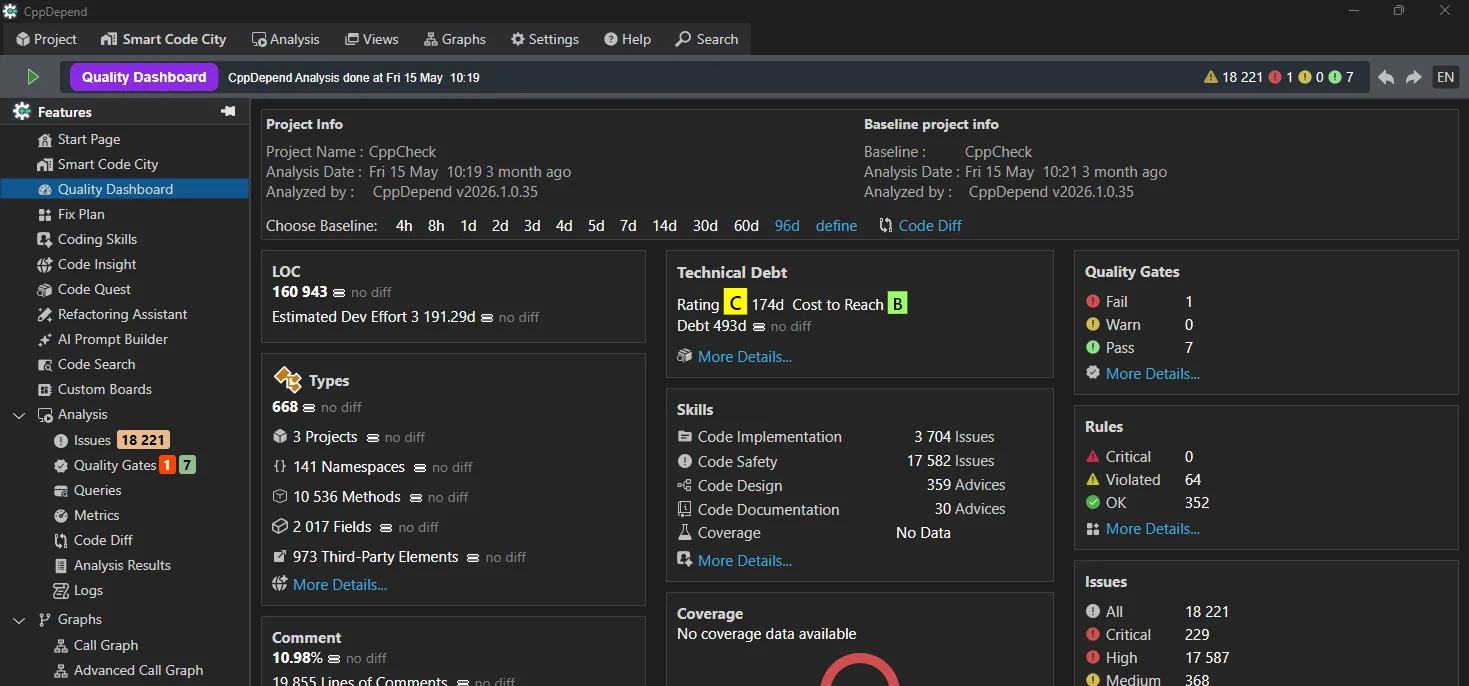
Task: Click the 141 Namespaces row
Action: [x=372, y=467]
